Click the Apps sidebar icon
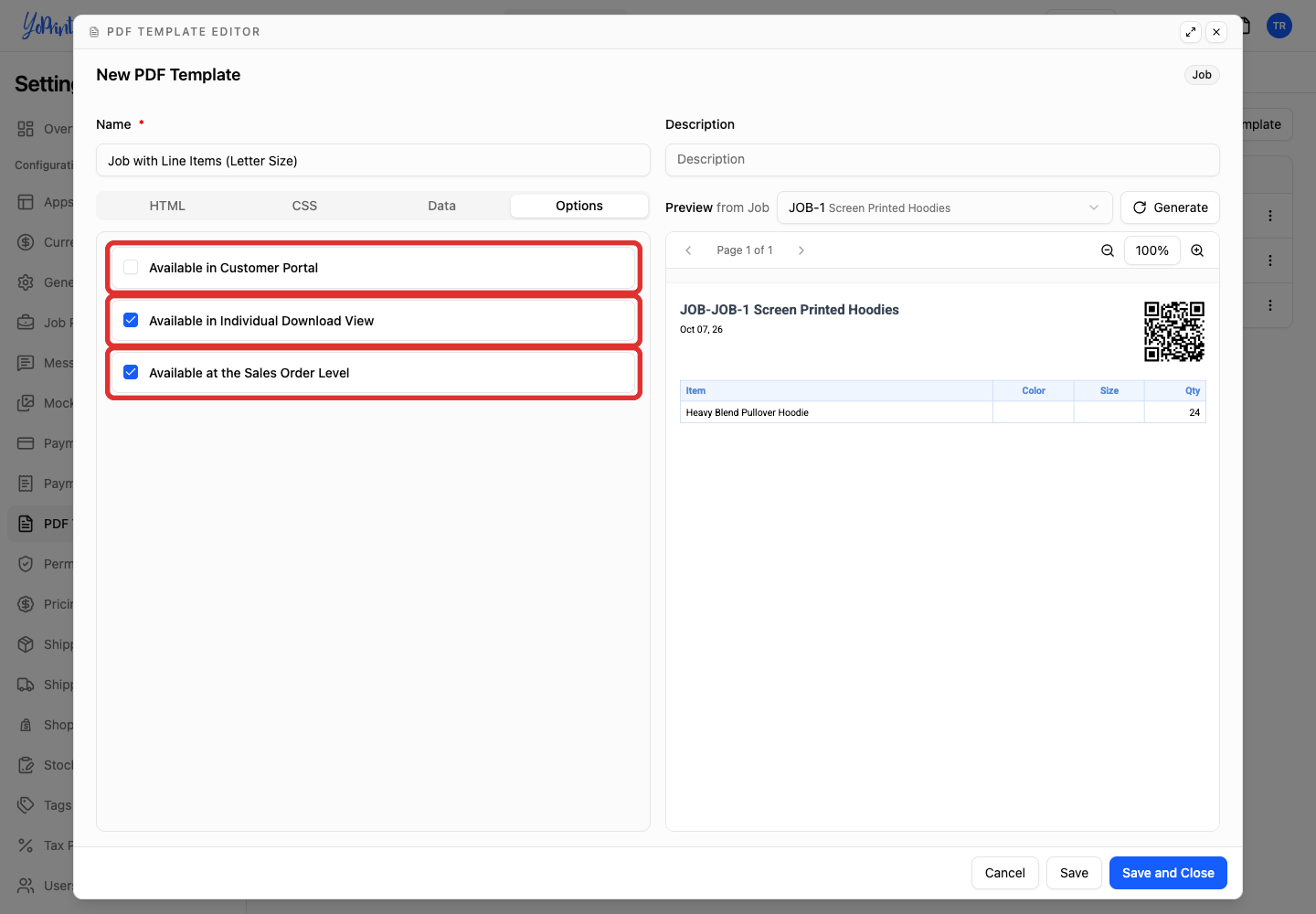Viewport: 1316px width, 914px height. [26, 202]
